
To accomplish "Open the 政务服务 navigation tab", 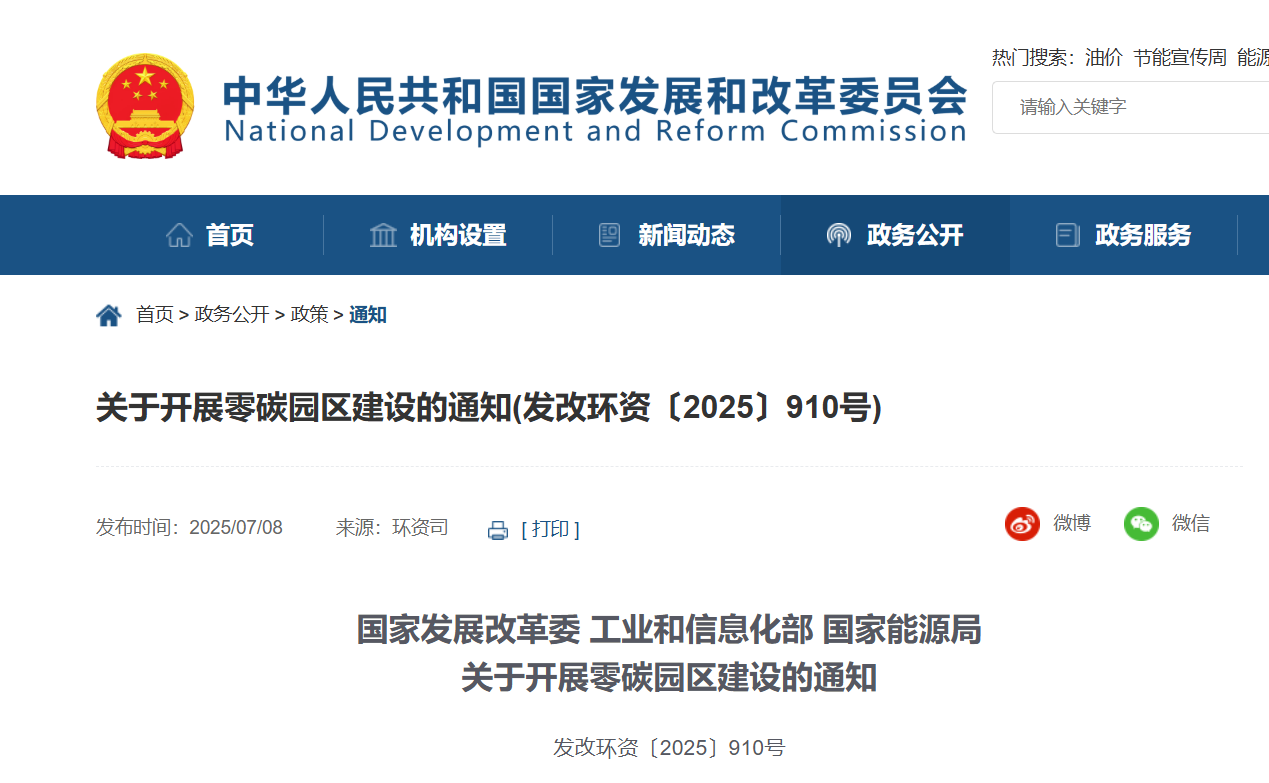I will pos(1124,235).
